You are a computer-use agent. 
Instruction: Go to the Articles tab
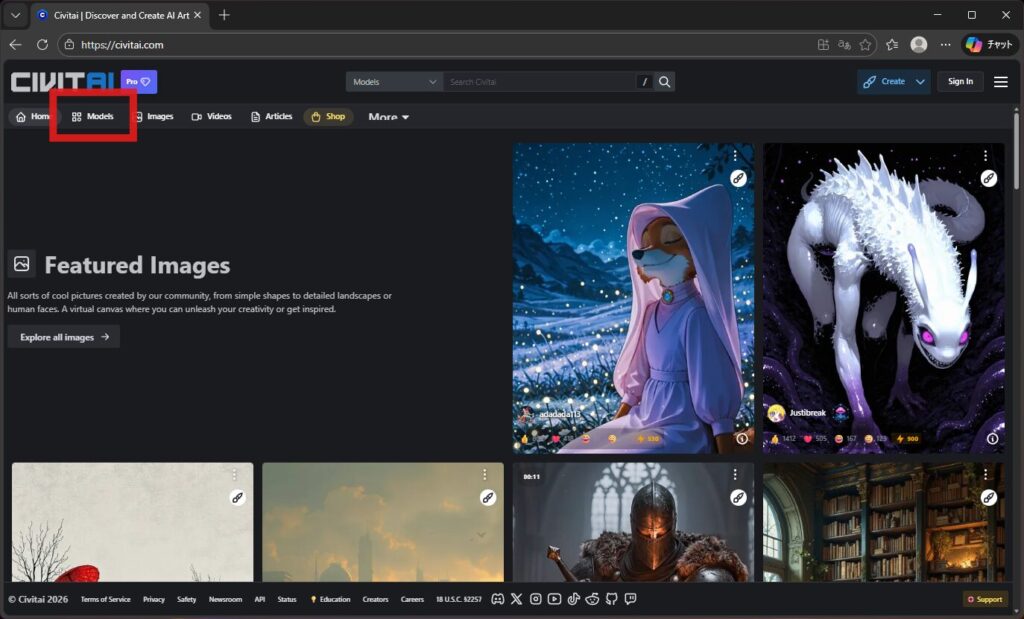pyautogui.click(x=271, y=117)
